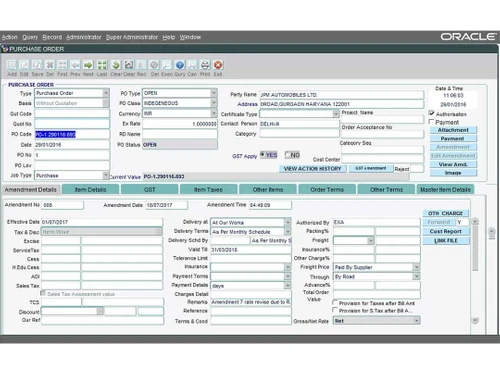Open the PO Type dropdown

(214, 93)
